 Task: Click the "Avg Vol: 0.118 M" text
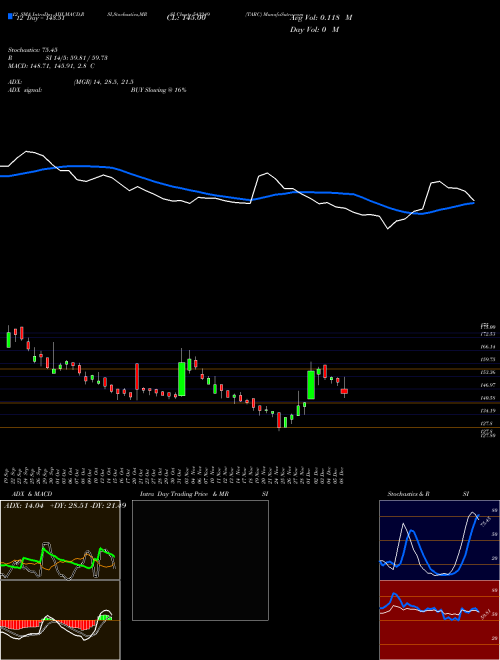[321, 18]
